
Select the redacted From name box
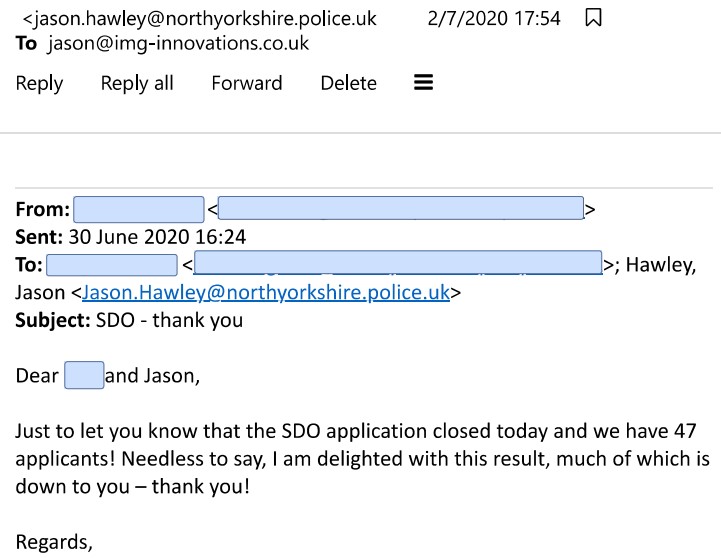(x=139, y=210)
